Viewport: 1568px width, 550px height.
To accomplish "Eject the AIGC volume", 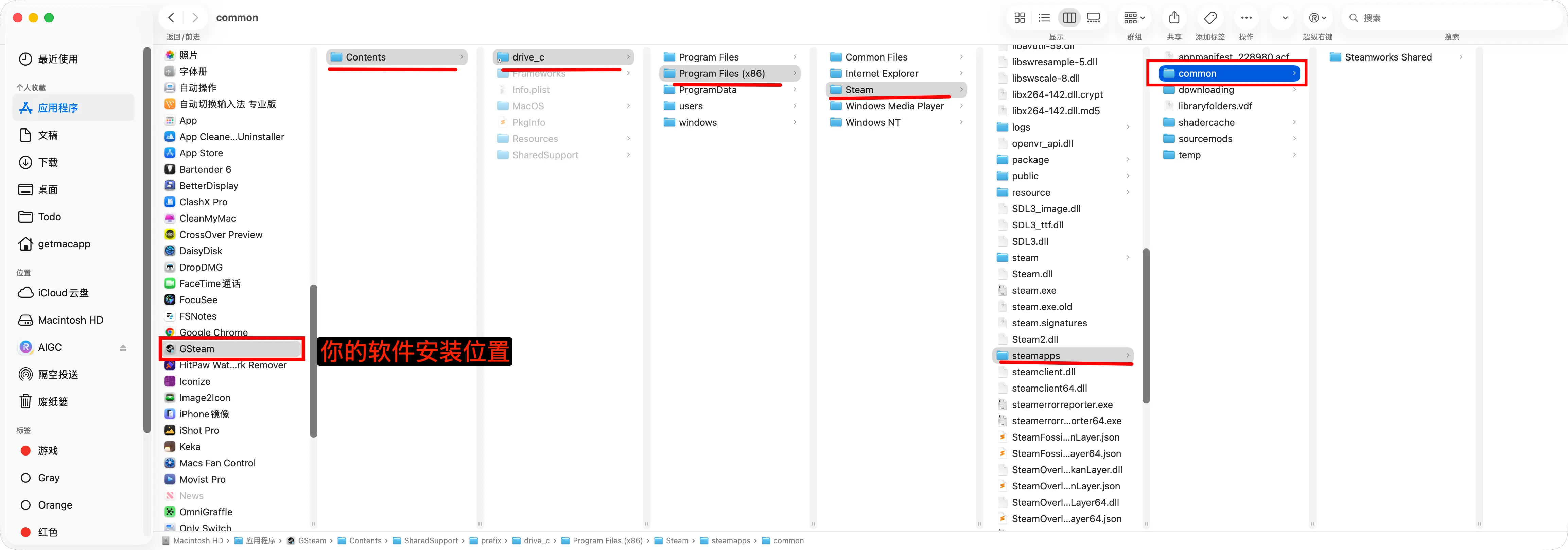I will [x=123, y=348].
